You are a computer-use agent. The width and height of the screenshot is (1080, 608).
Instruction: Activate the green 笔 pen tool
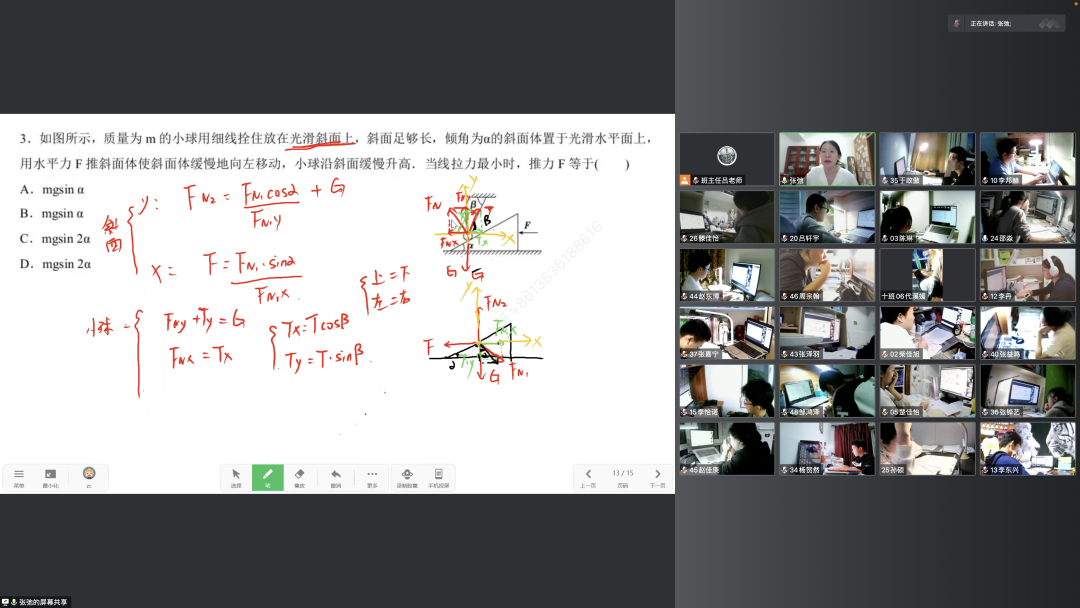268,477
